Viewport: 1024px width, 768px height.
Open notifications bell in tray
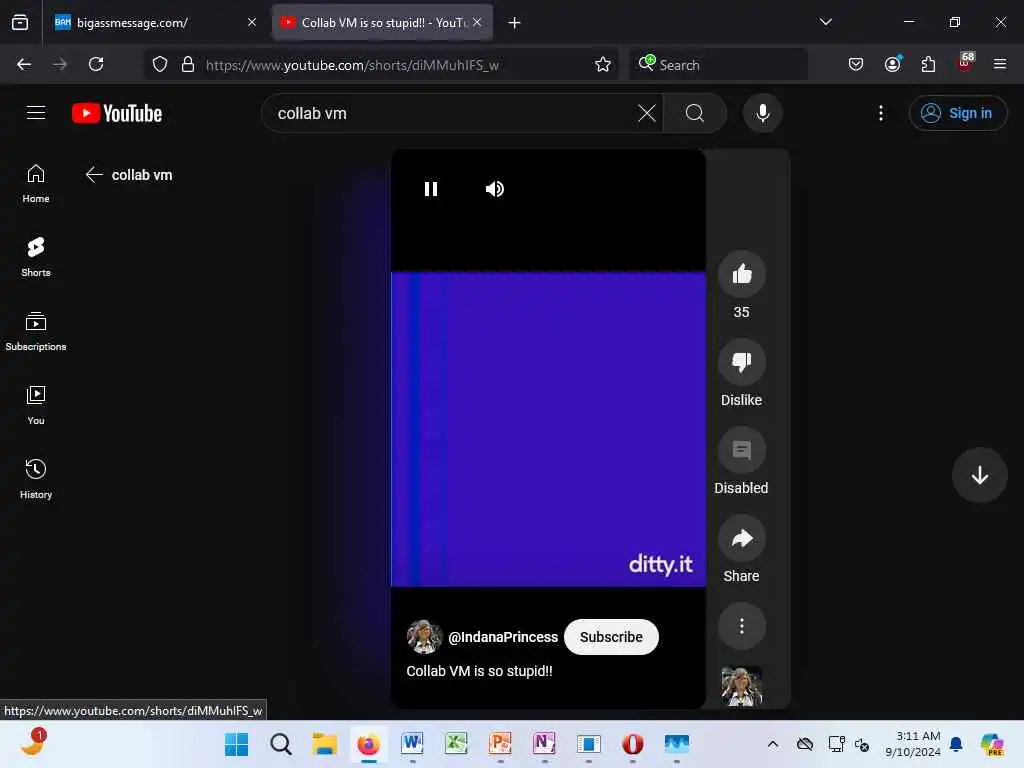point(956,744)
